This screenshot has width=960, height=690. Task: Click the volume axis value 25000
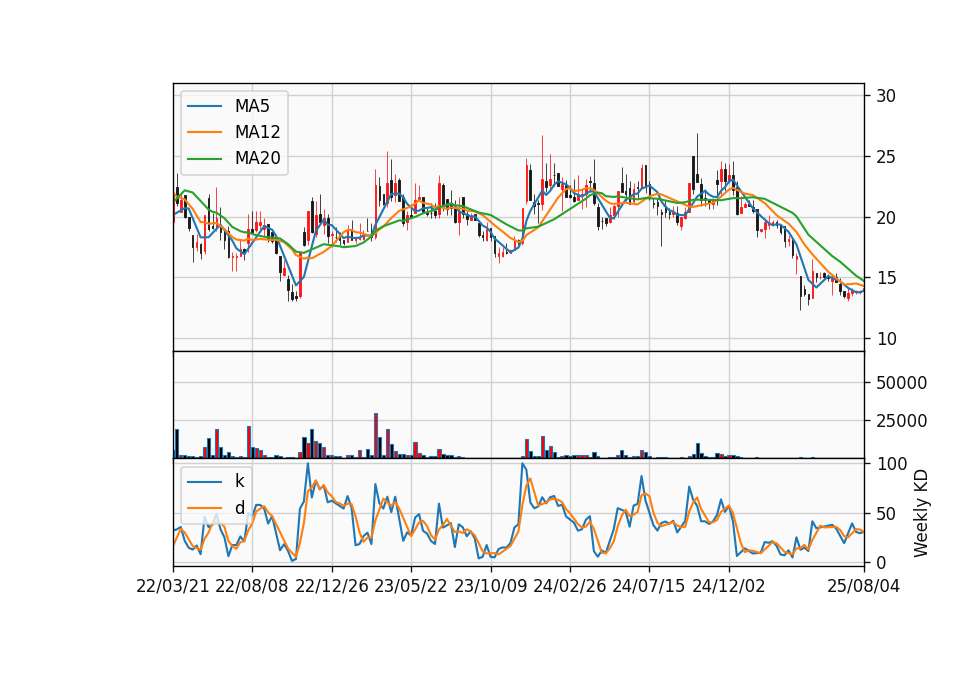tap(902, 421)
